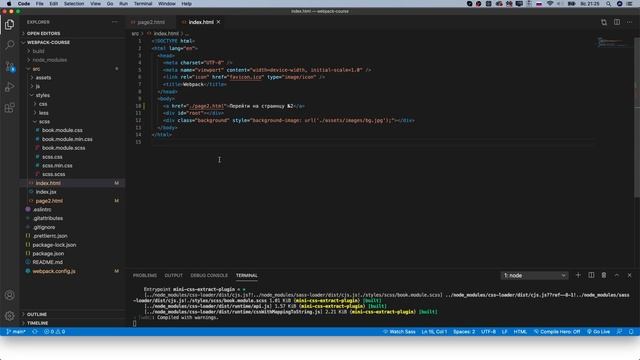Open page2.html in explorer tree

(49, 201)
